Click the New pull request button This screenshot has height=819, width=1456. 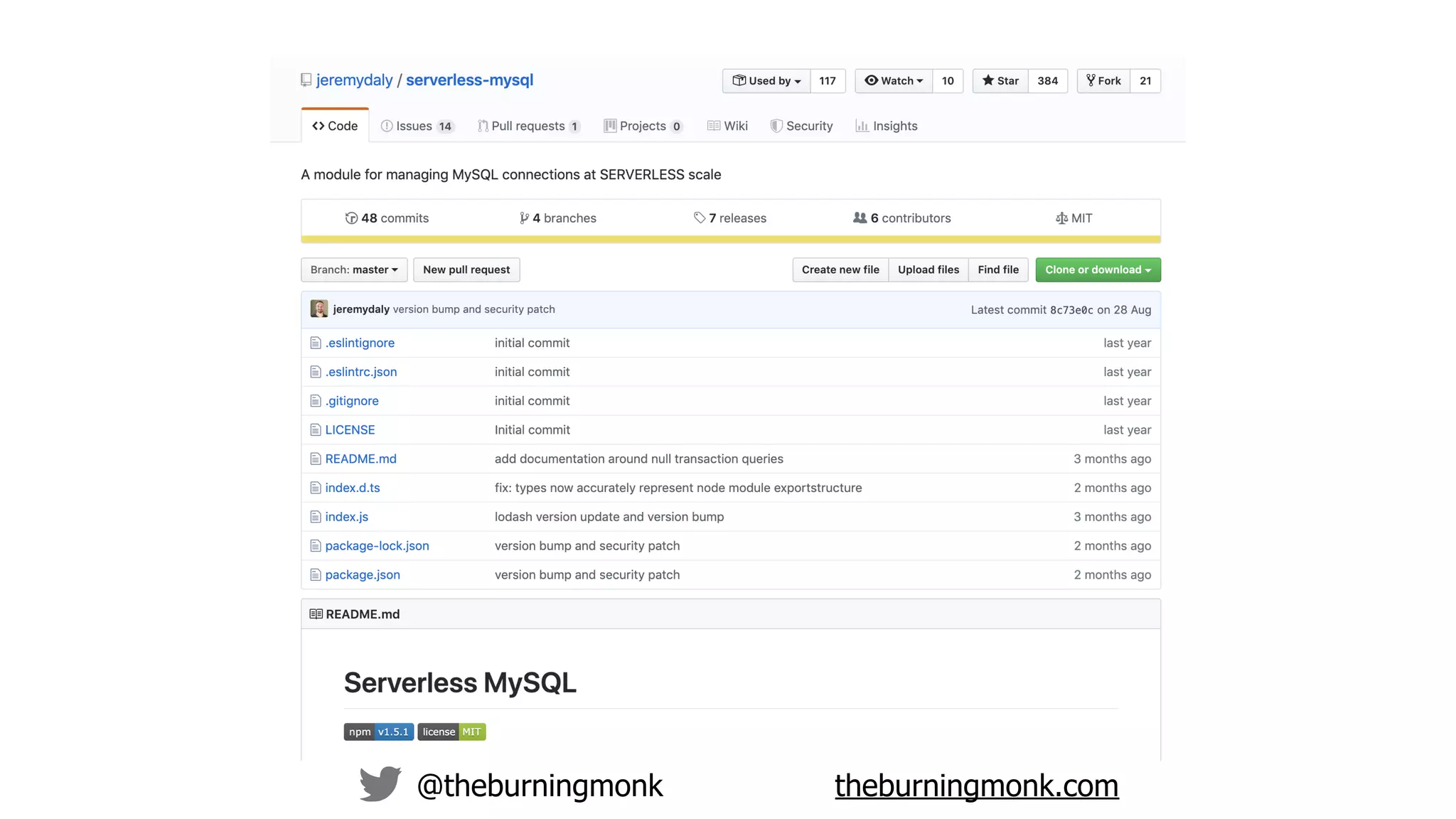point(466,270)
